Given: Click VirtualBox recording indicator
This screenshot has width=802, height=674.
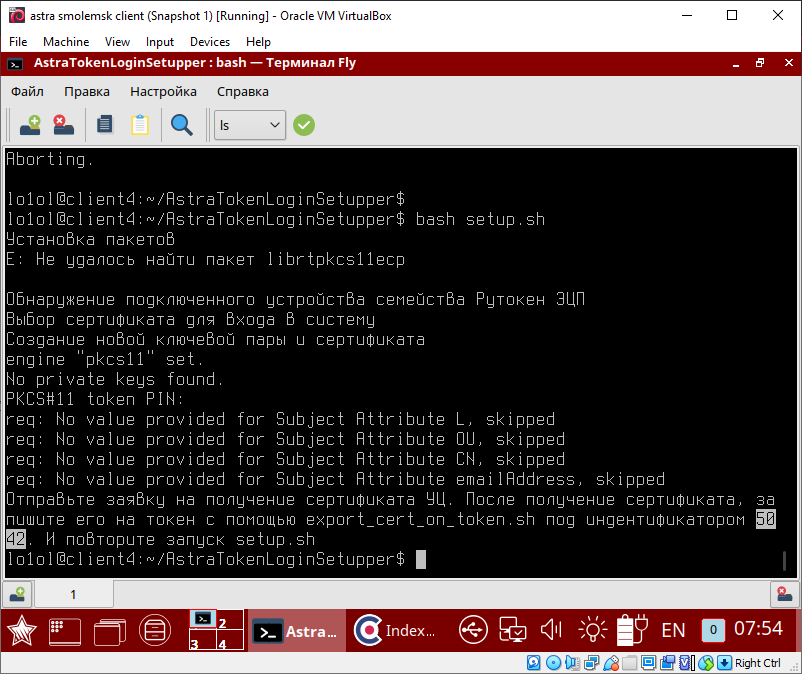Looking at the screenshot, I should [667, 663].
